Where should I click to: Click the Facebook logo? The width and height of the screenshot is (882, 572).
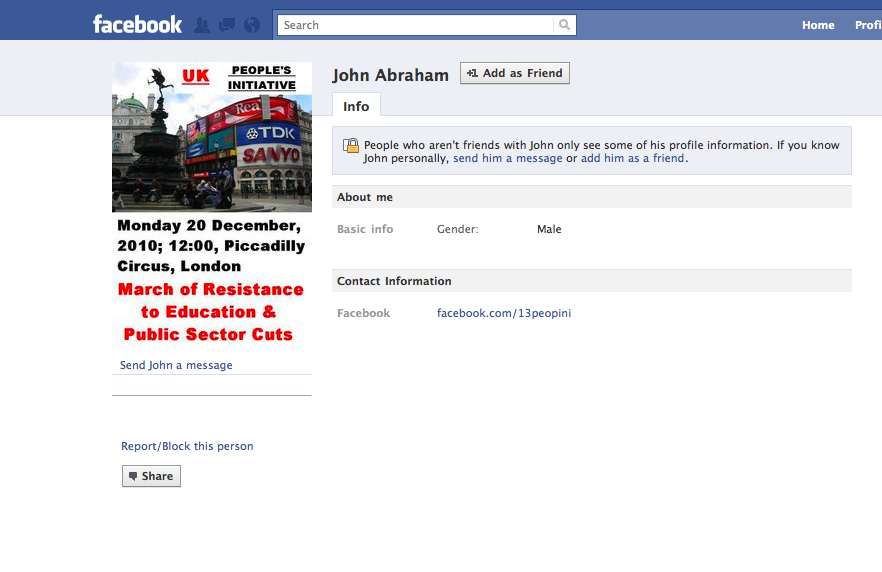click(x=137, y=24)
